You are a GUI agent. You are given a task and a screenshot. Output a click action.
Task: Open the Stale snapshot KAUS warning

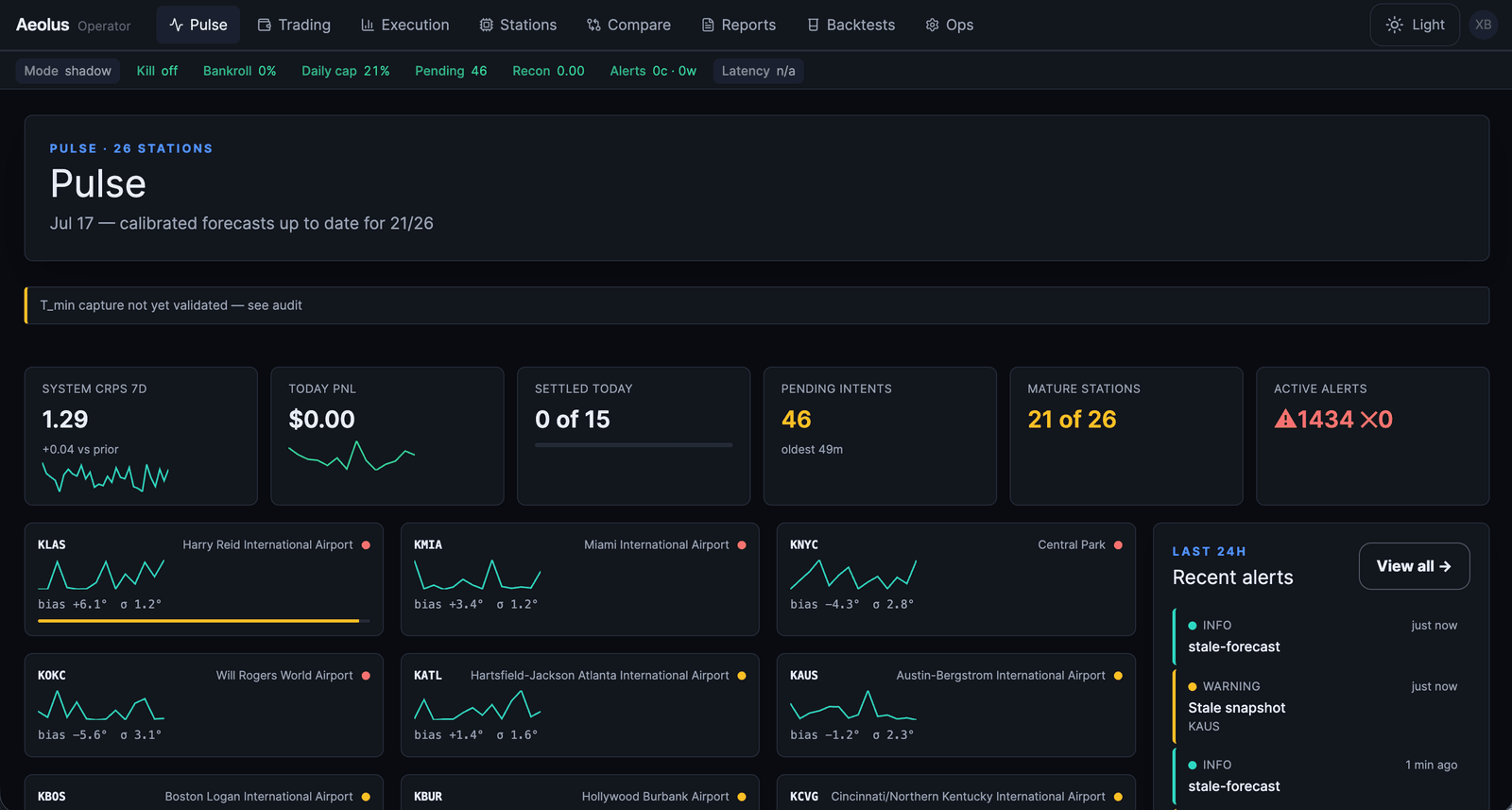[1321, 706]
